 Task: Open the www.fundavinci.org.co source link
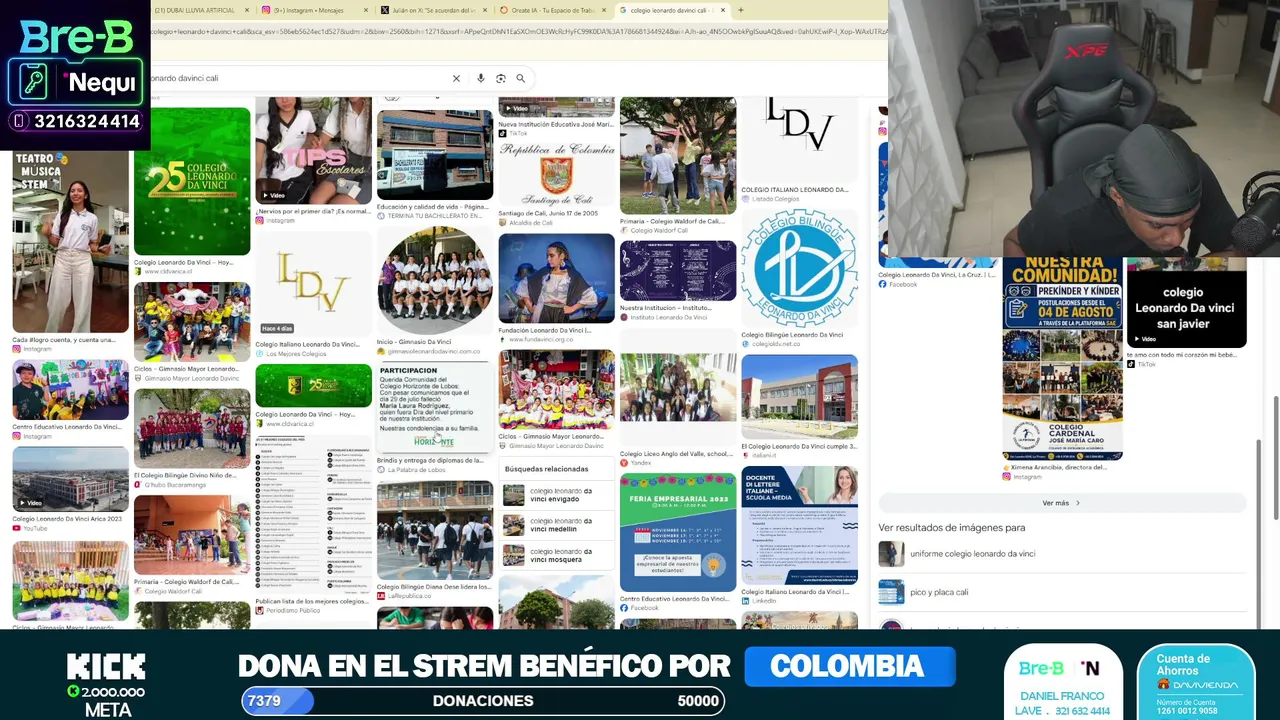pyautogui.click(x=541, y=340)
